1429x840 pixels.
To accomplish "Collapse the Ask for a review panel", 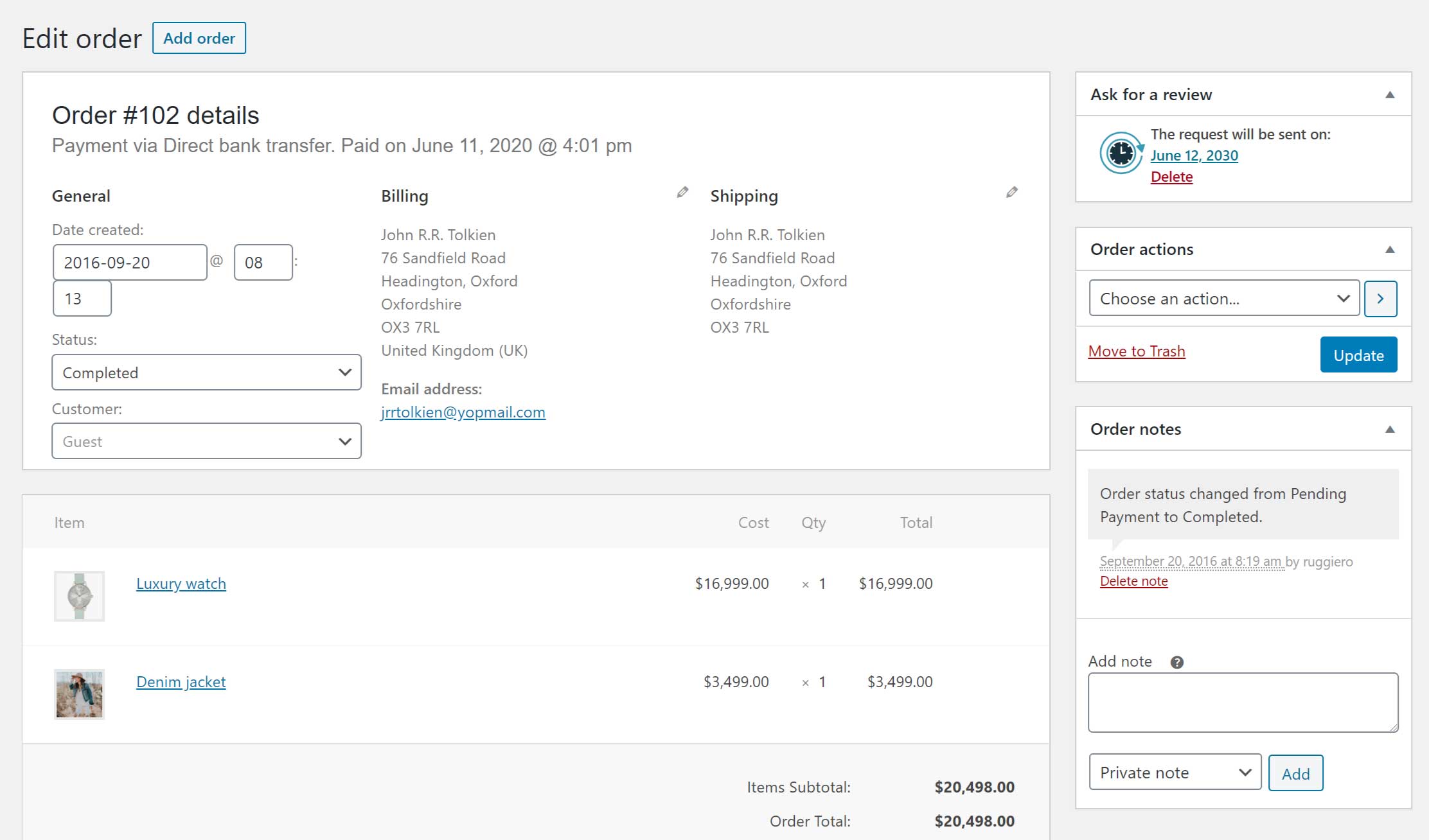I will point(1390,95).
